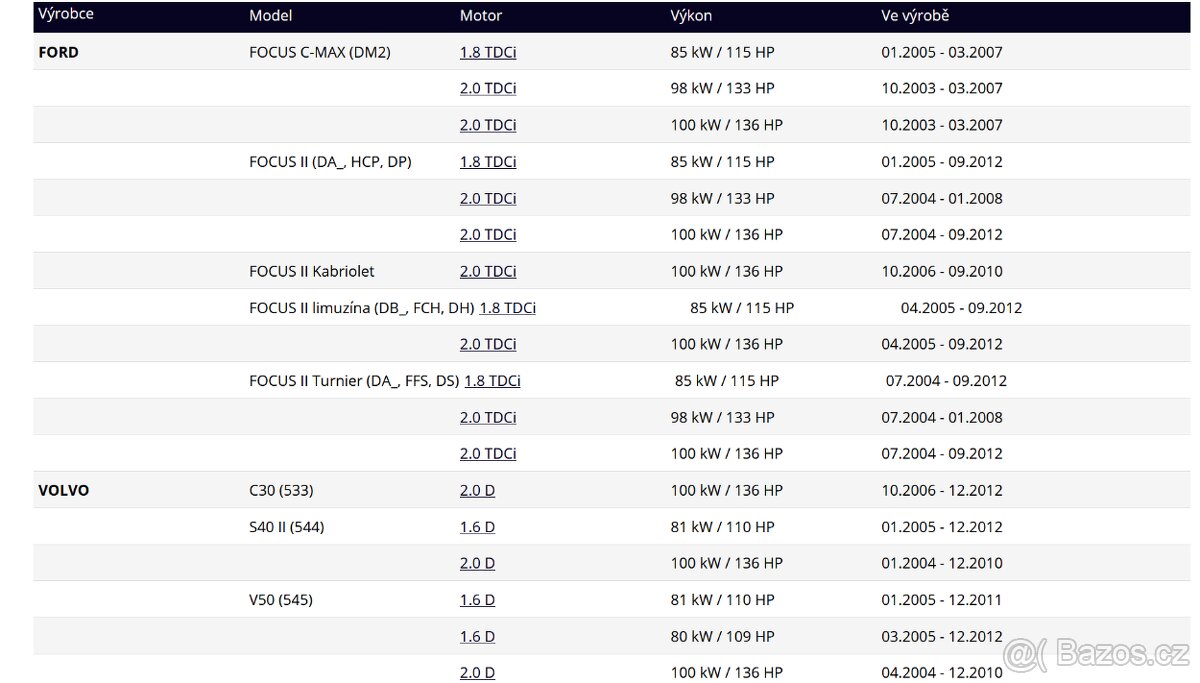Open the 2.0 D link dated 04.2004 - 12.2010
Viewport: 1200px width, 683px height.
(x=477, y=673)
